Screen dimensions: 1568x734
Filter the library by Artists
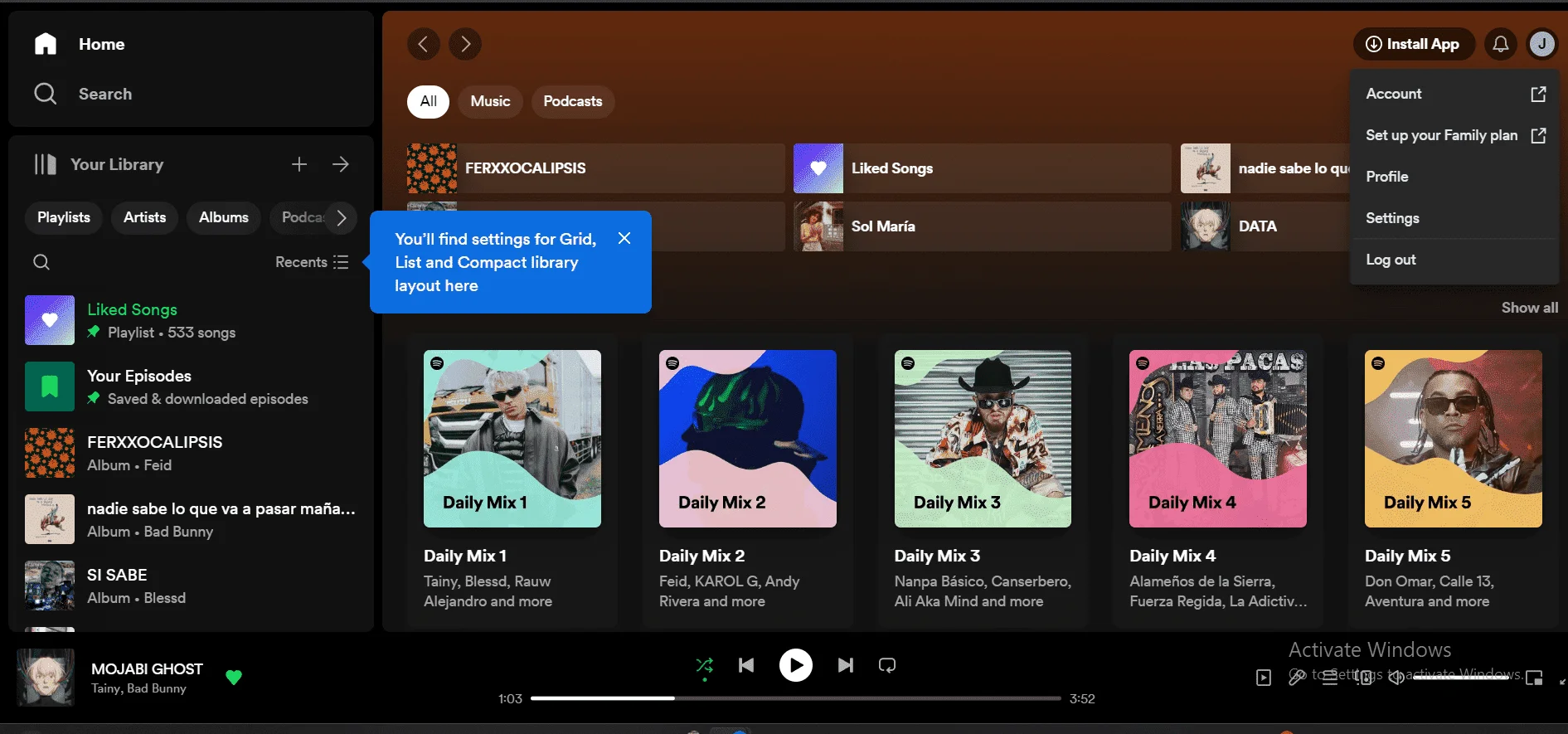click(145, 217)
